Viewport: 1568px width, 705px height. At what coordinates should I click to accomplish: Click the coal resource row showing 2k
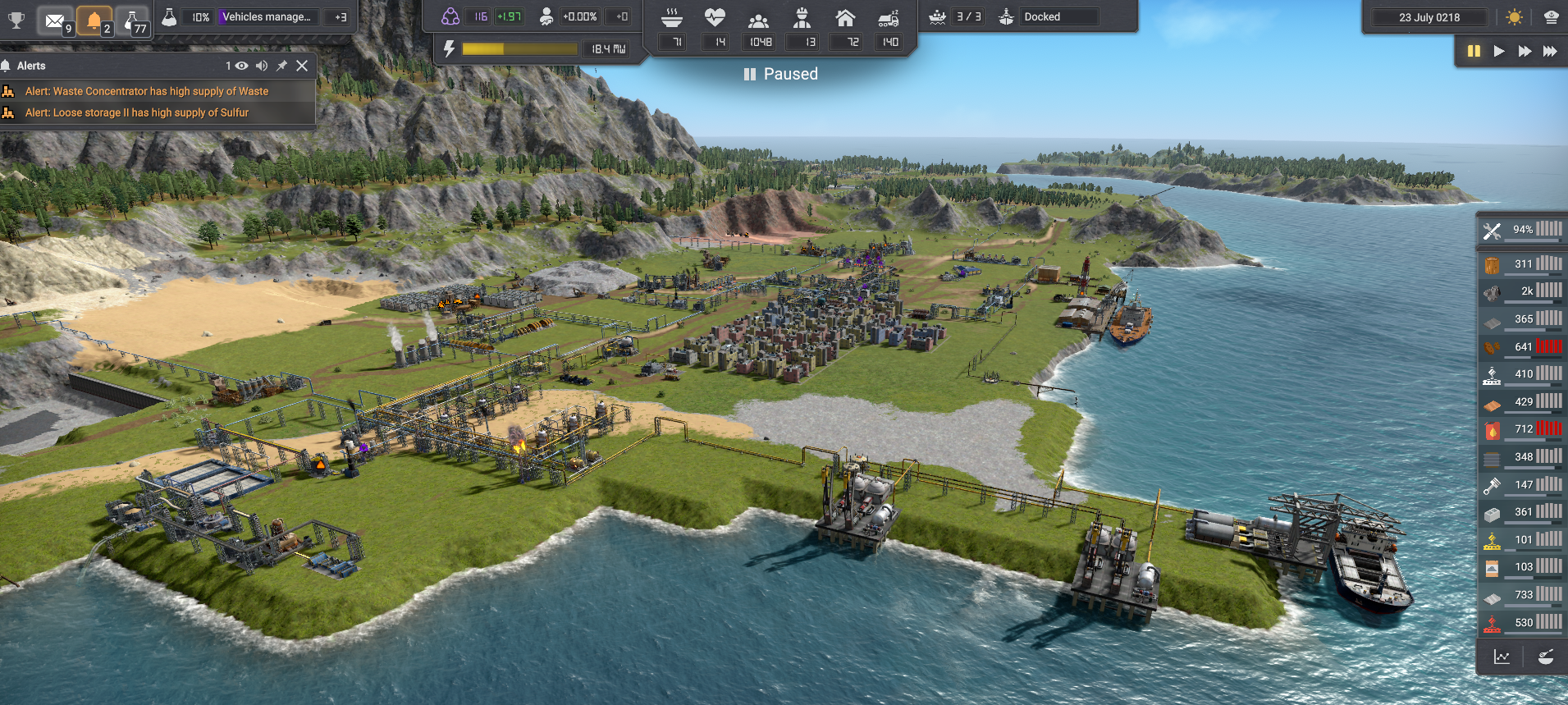(1522, 291)
